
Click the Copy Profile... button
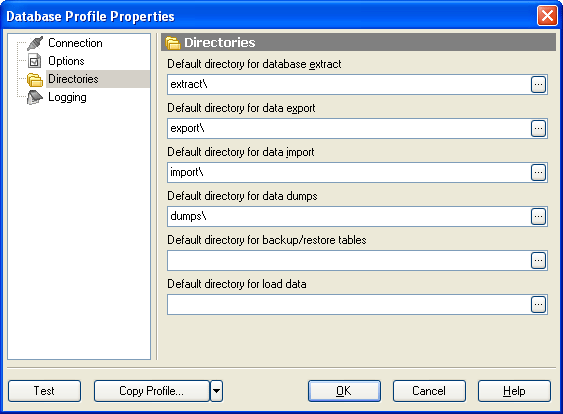[x=152, y=391]
